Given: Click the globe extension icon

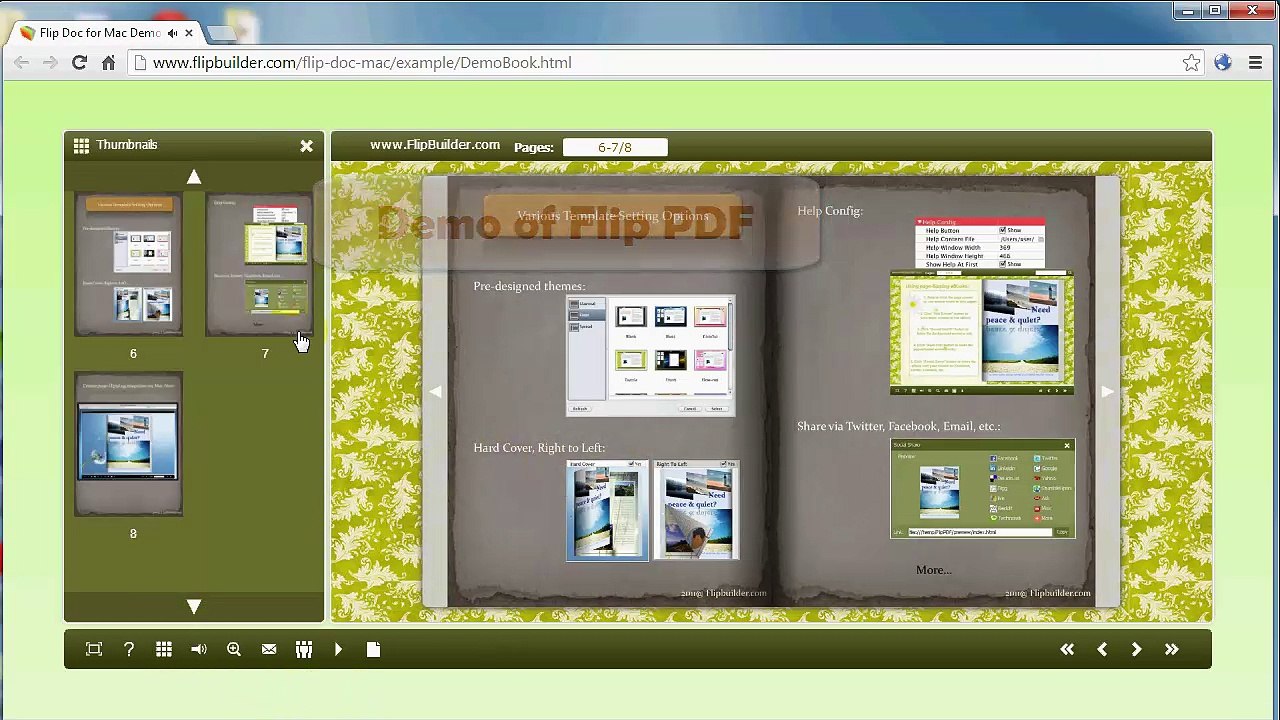Looking at the screenshot, I should pos(1223,62).
